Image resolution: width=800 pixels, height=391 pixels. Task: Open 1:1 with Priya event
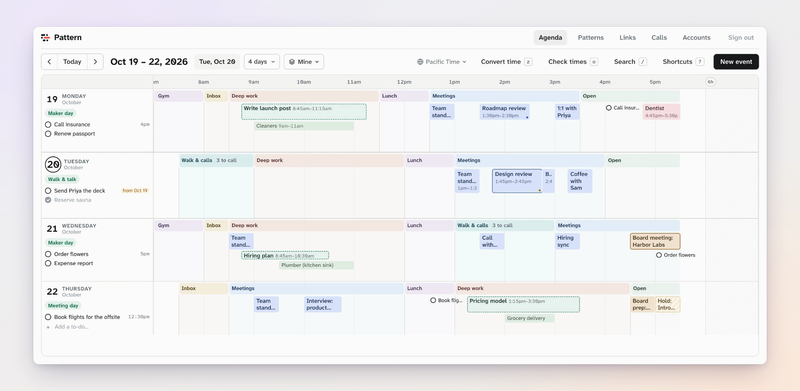pos(567,112)
